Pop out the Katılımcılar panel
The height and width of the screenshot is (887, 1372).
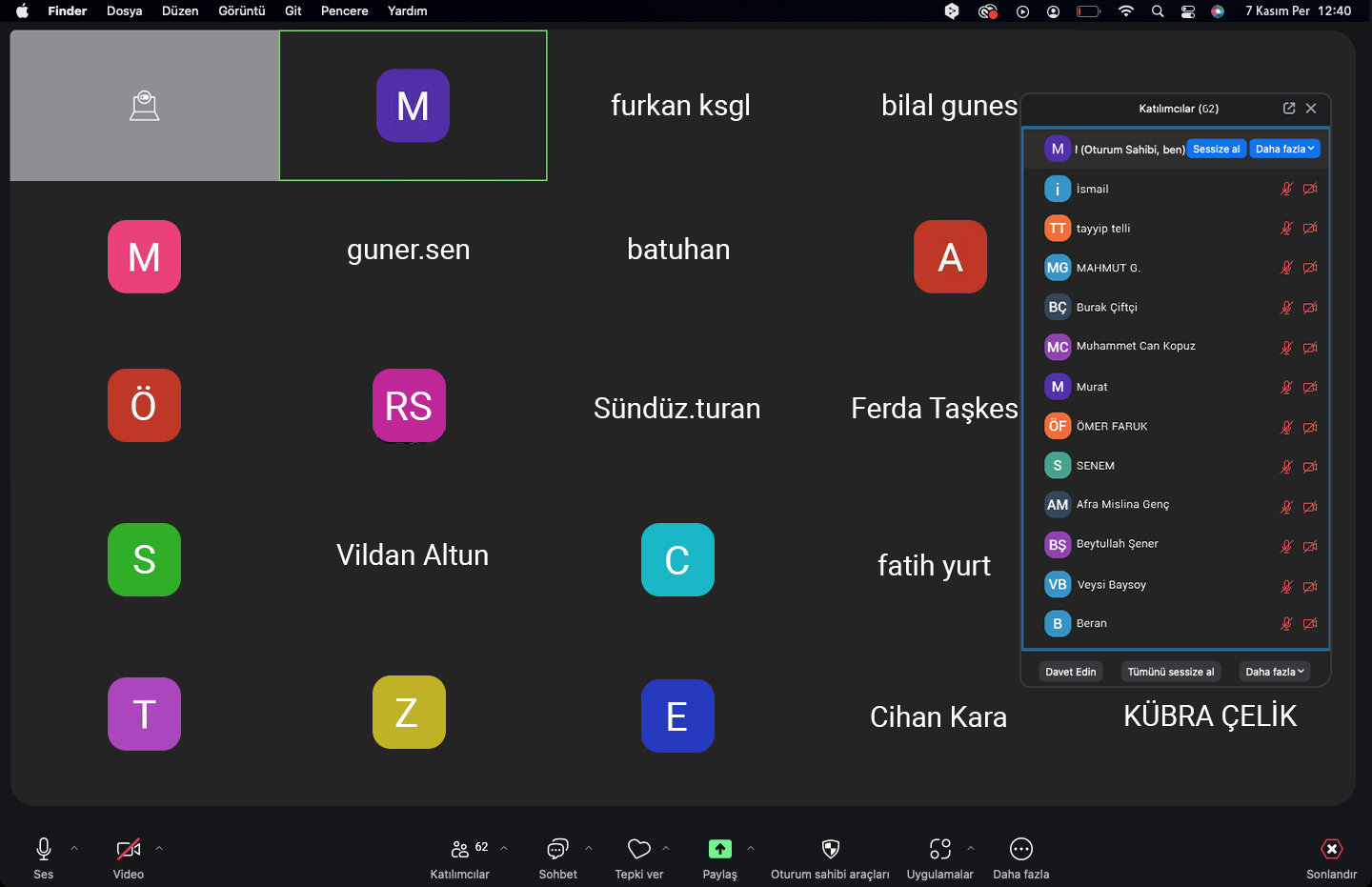pos(1288,109)
